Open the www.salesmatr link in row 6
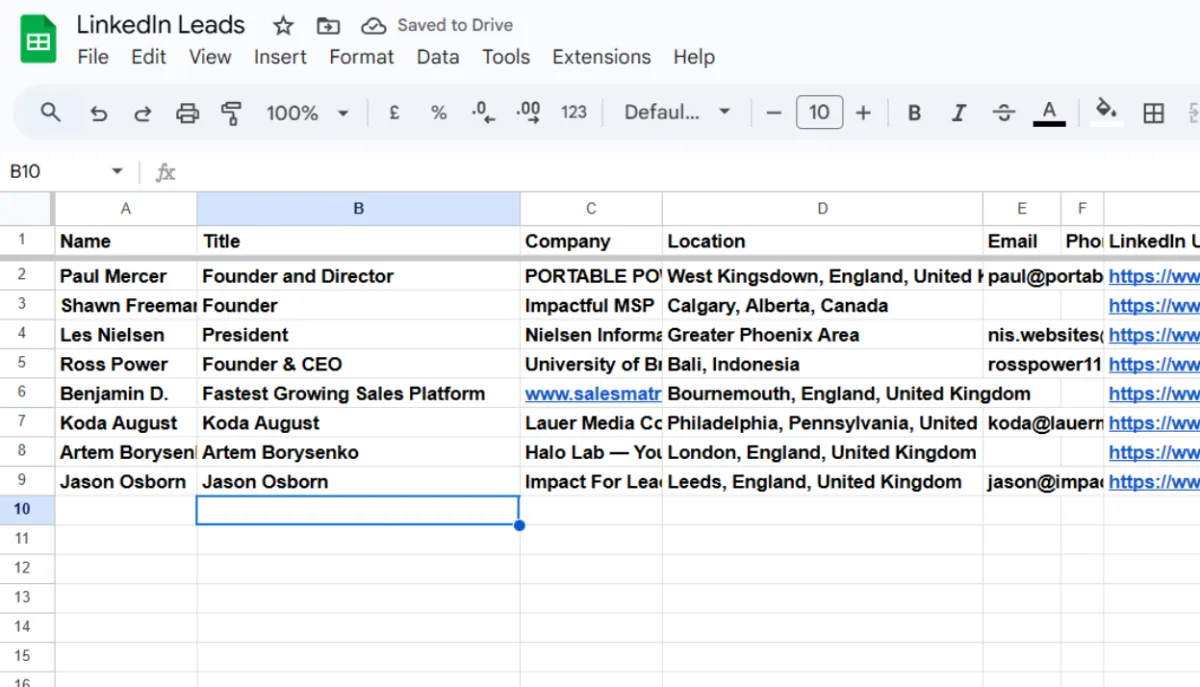 click(x=594, y=394)
